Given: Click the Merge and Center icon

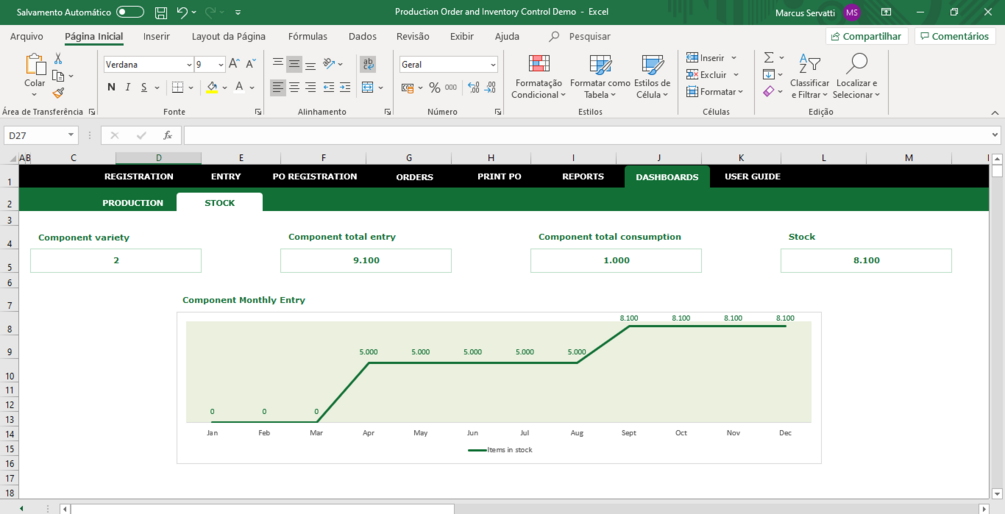Looking at the screenshot, I should [x=368, y=87].
